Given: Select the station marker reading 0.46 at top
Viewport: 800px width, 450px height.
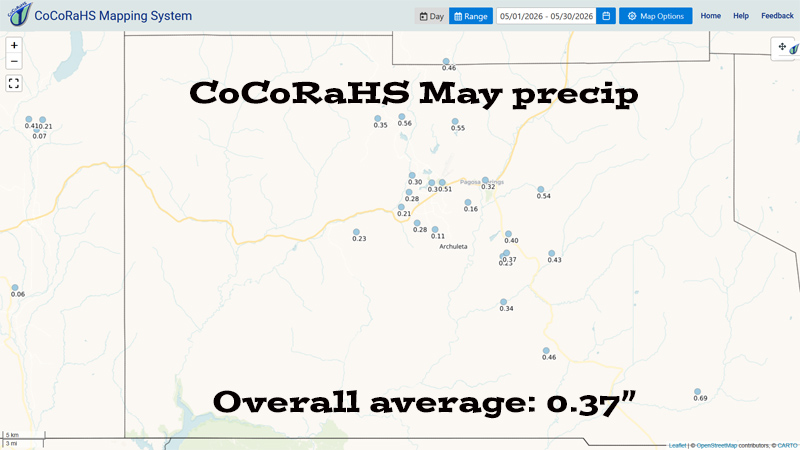Looking at the screenshot, I should pyautogui.click(x=446, y=61).
